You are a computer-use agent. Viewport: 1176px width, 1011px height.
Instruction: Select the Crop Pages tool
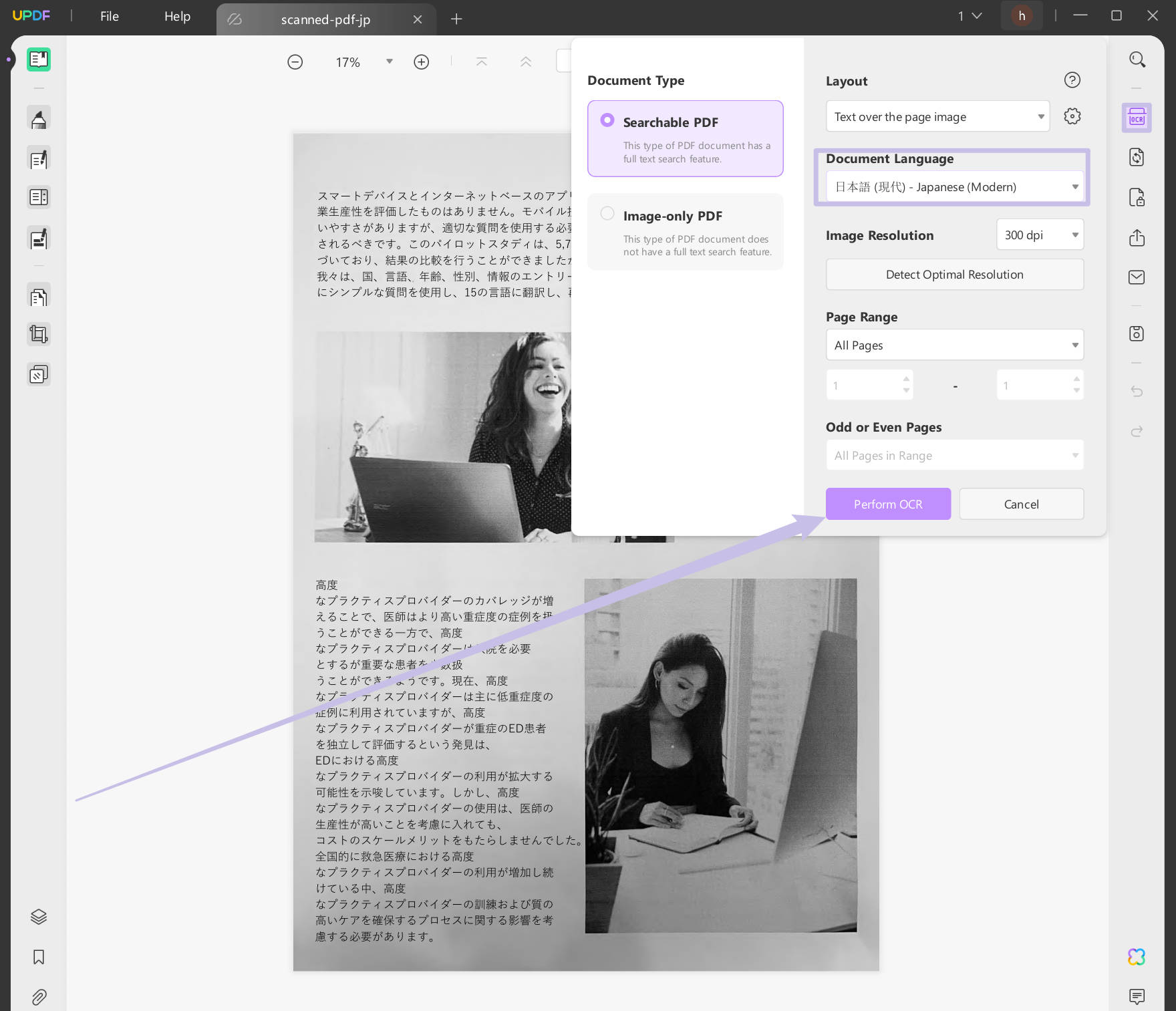[38, 334]
